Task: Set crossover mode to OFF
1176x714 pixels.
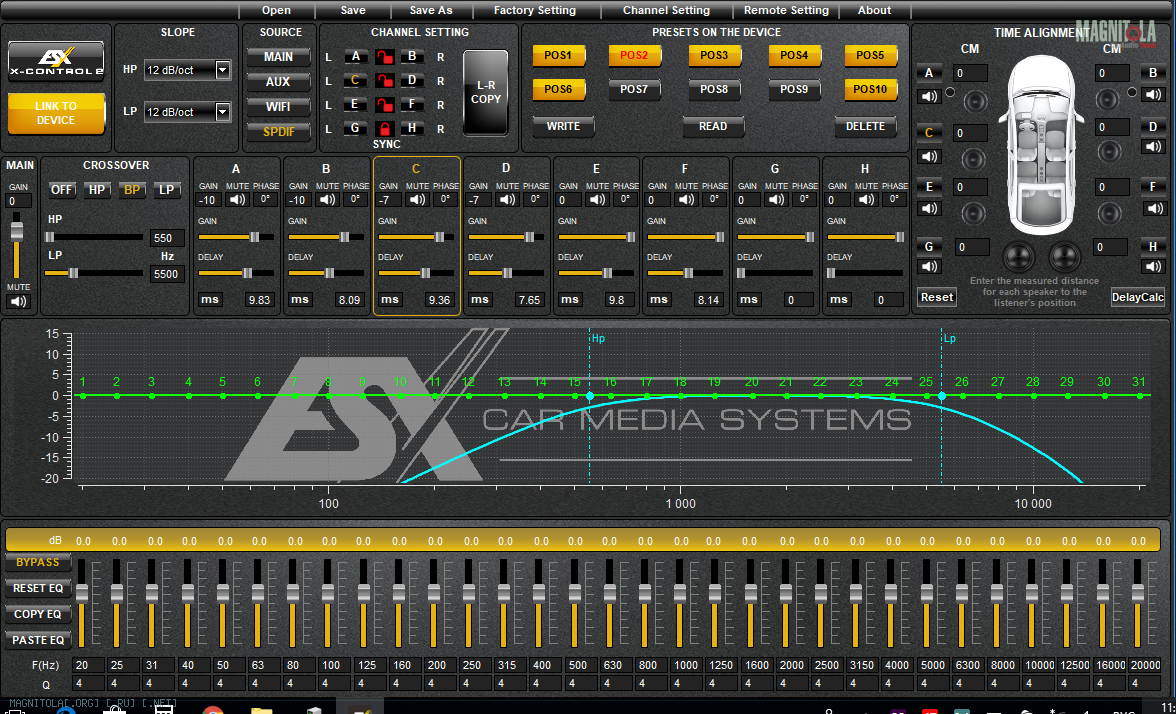Action: point(62,190)
